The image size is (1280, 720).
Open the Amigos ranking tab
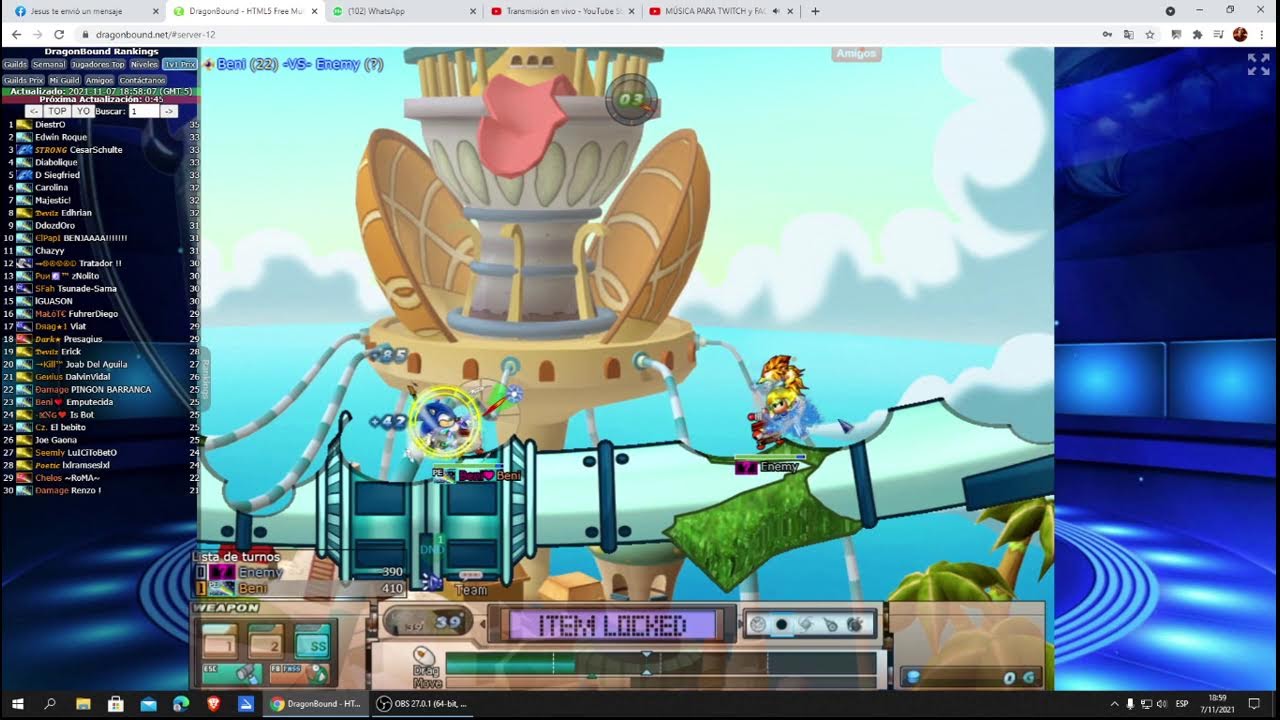[99, 80]
